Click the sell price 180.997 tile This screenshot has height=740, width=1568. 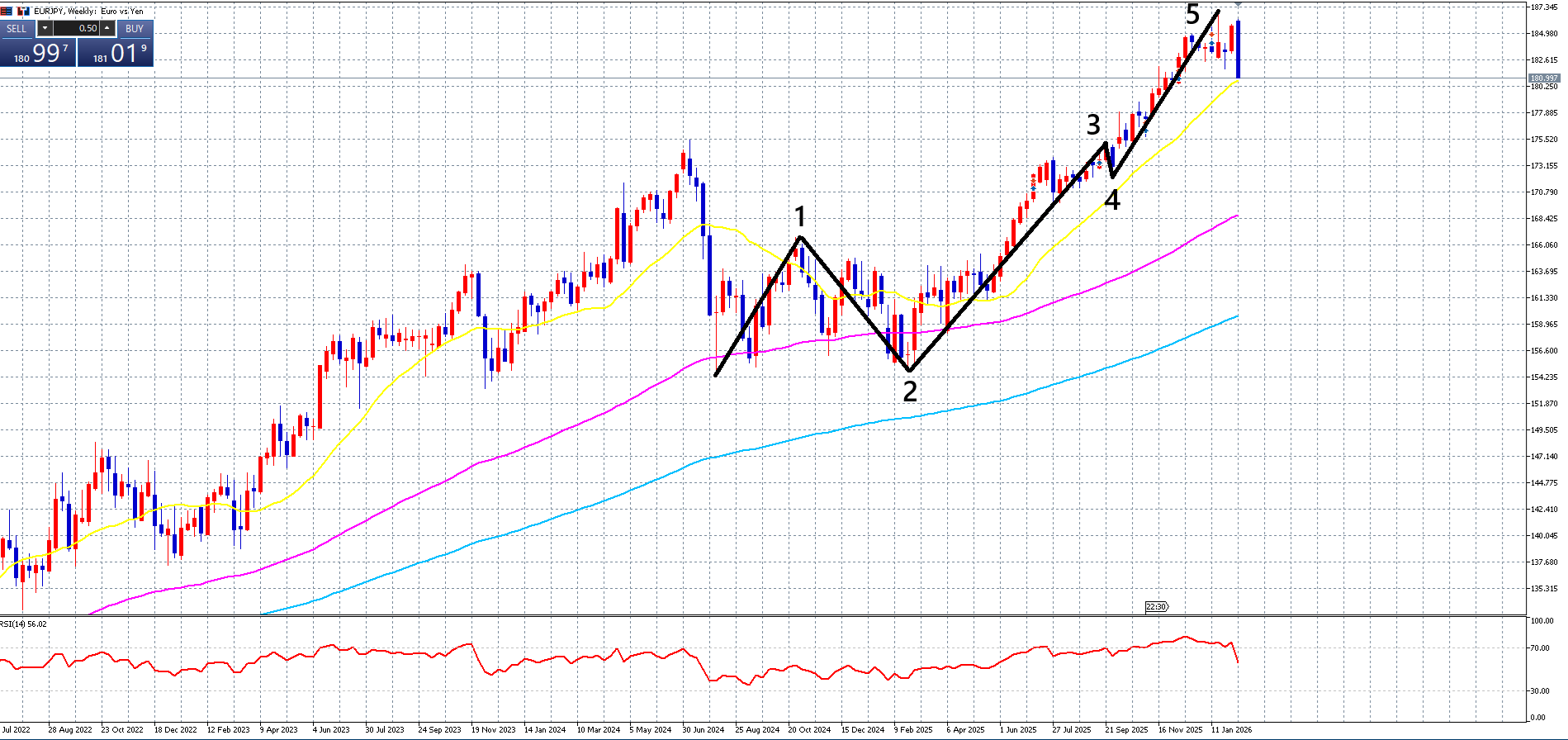(39, 54)
